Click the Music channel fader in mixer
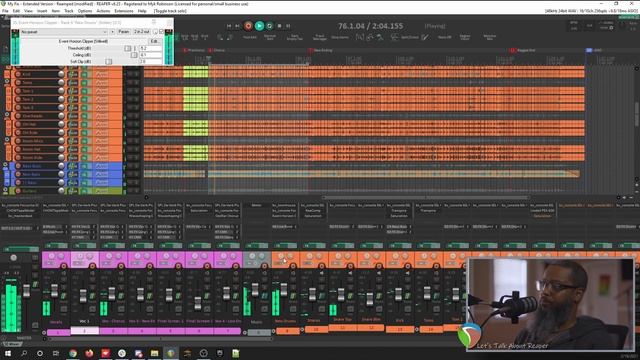Image resolution: width=640 pixels, height=360 pixels. (x=255, y=290)
